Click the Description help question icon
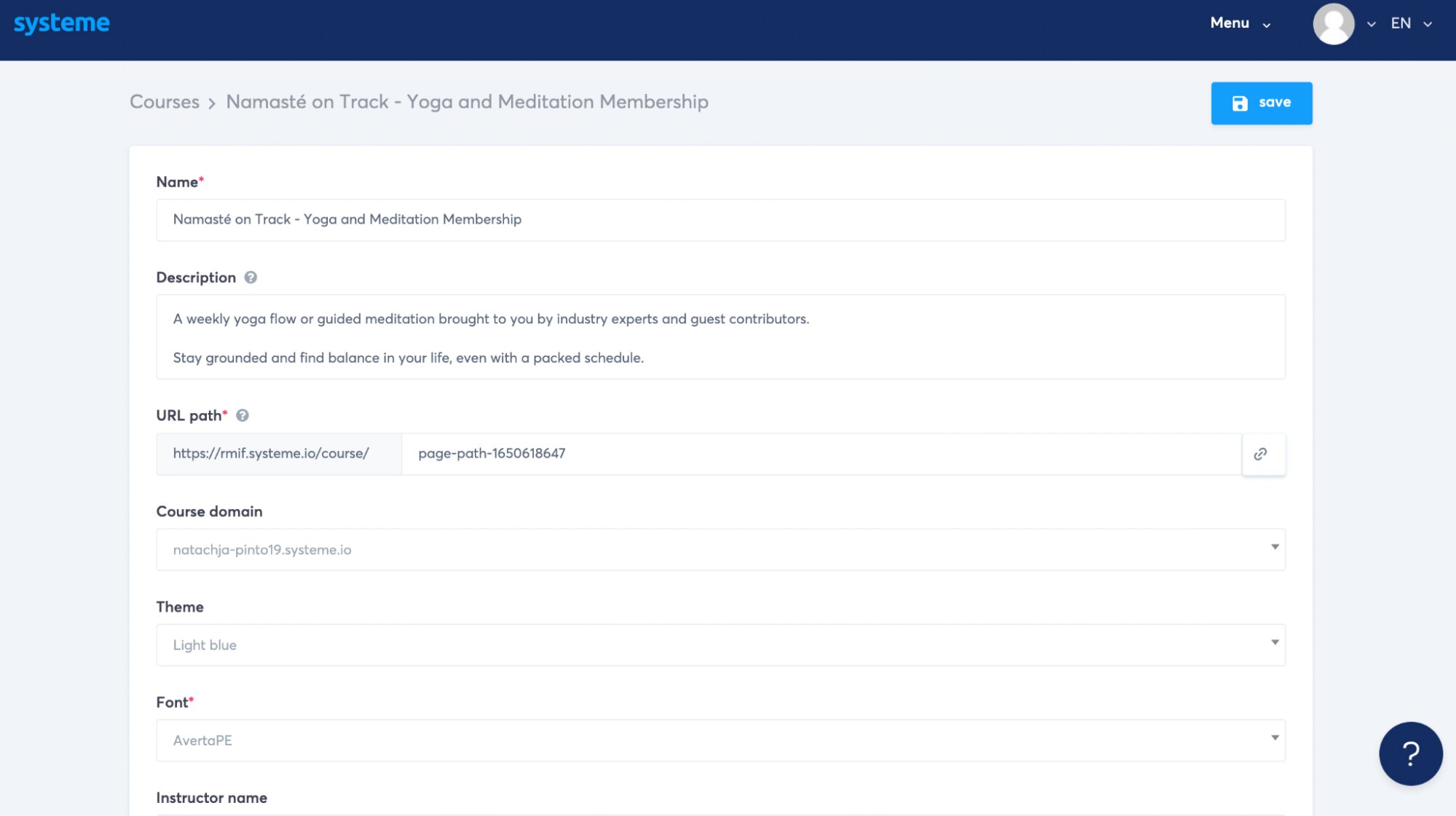 [251, 278]
